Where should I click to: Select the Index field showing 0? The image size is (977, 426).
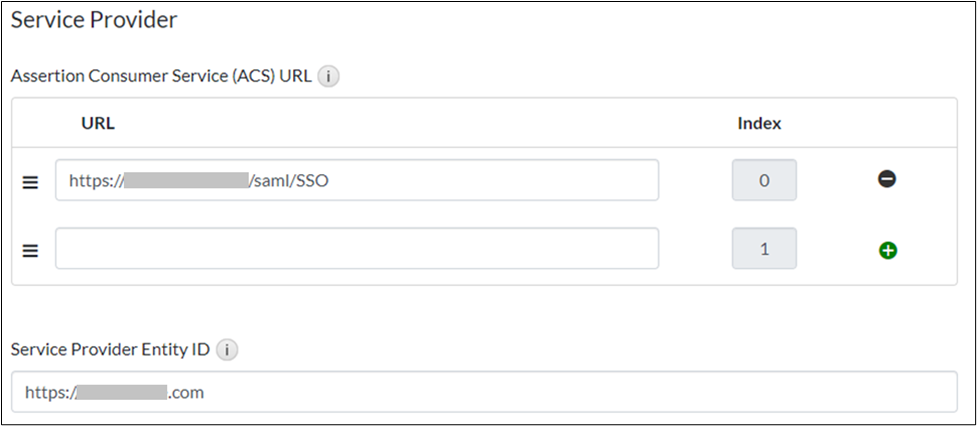764,181
